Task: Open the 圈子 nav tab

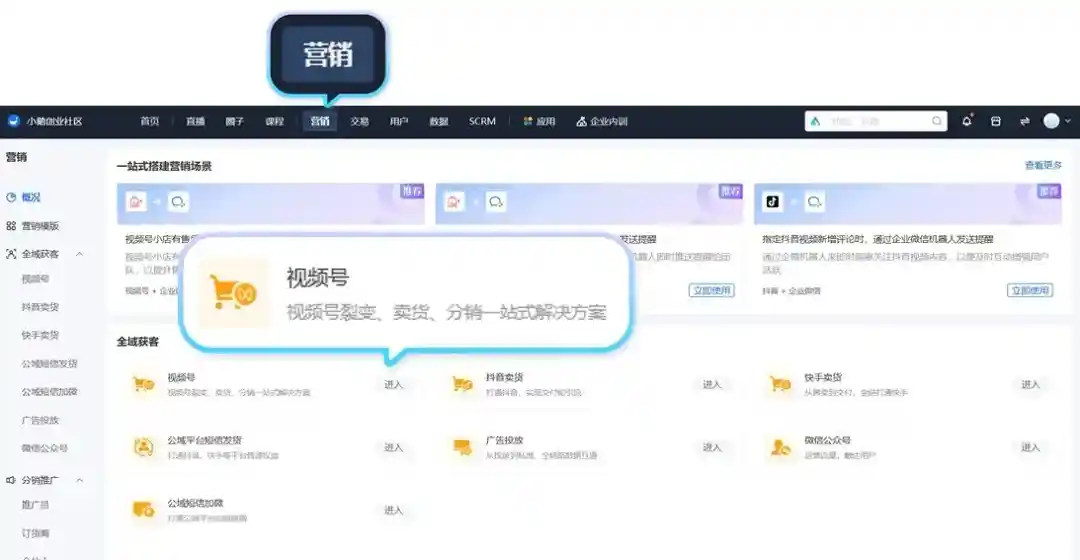Action: point(235,121)
